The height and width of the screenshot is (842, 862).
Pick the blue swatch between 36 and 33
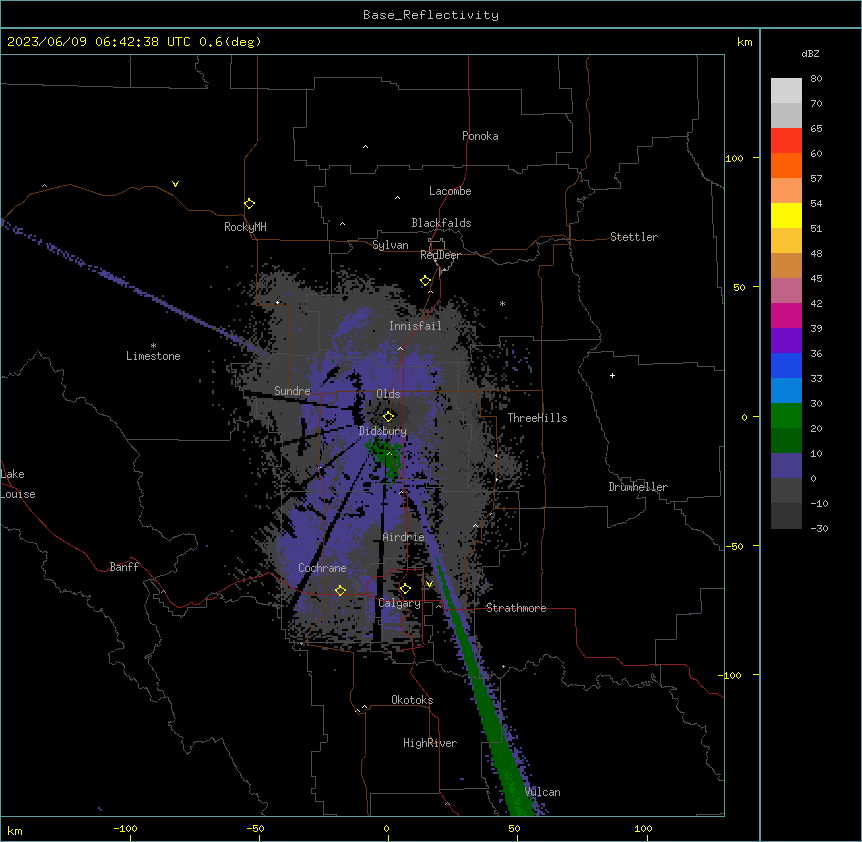pyautogui.click(x=786, y=365)
